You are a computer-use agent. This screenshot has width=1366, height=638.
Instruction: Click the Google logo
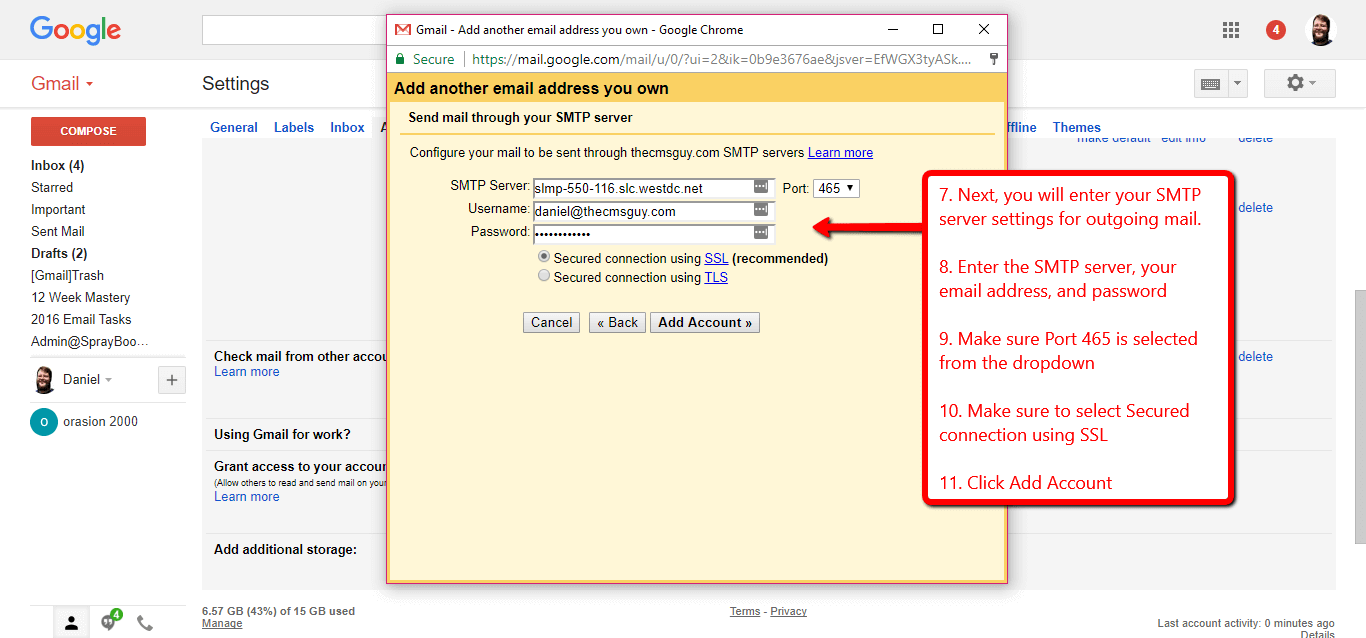(x=75, y=30)
